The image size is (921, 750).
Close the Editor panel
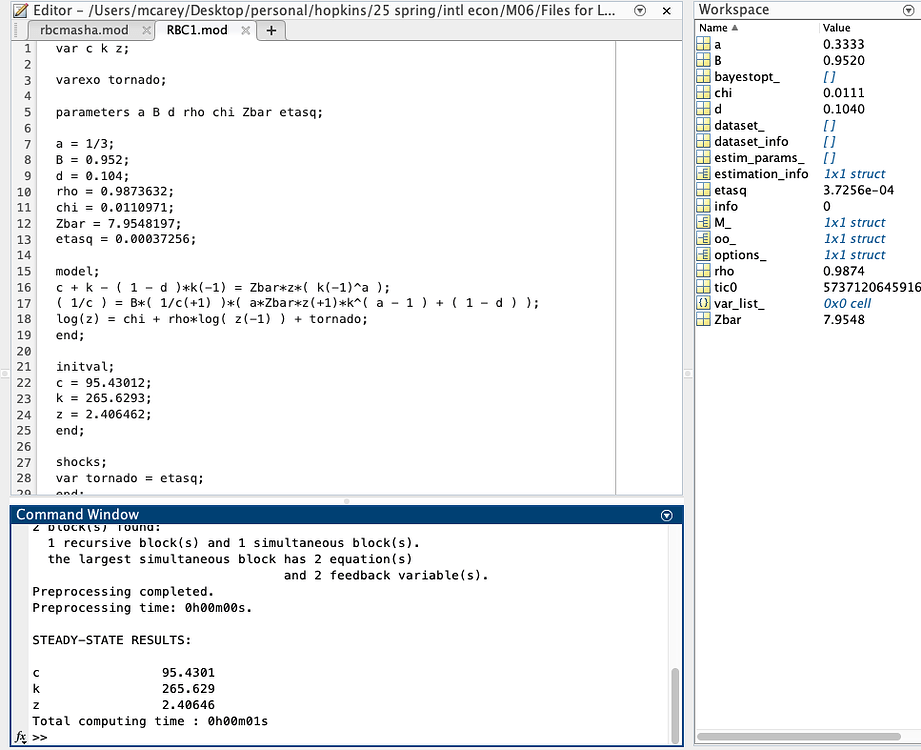[667, 11]
